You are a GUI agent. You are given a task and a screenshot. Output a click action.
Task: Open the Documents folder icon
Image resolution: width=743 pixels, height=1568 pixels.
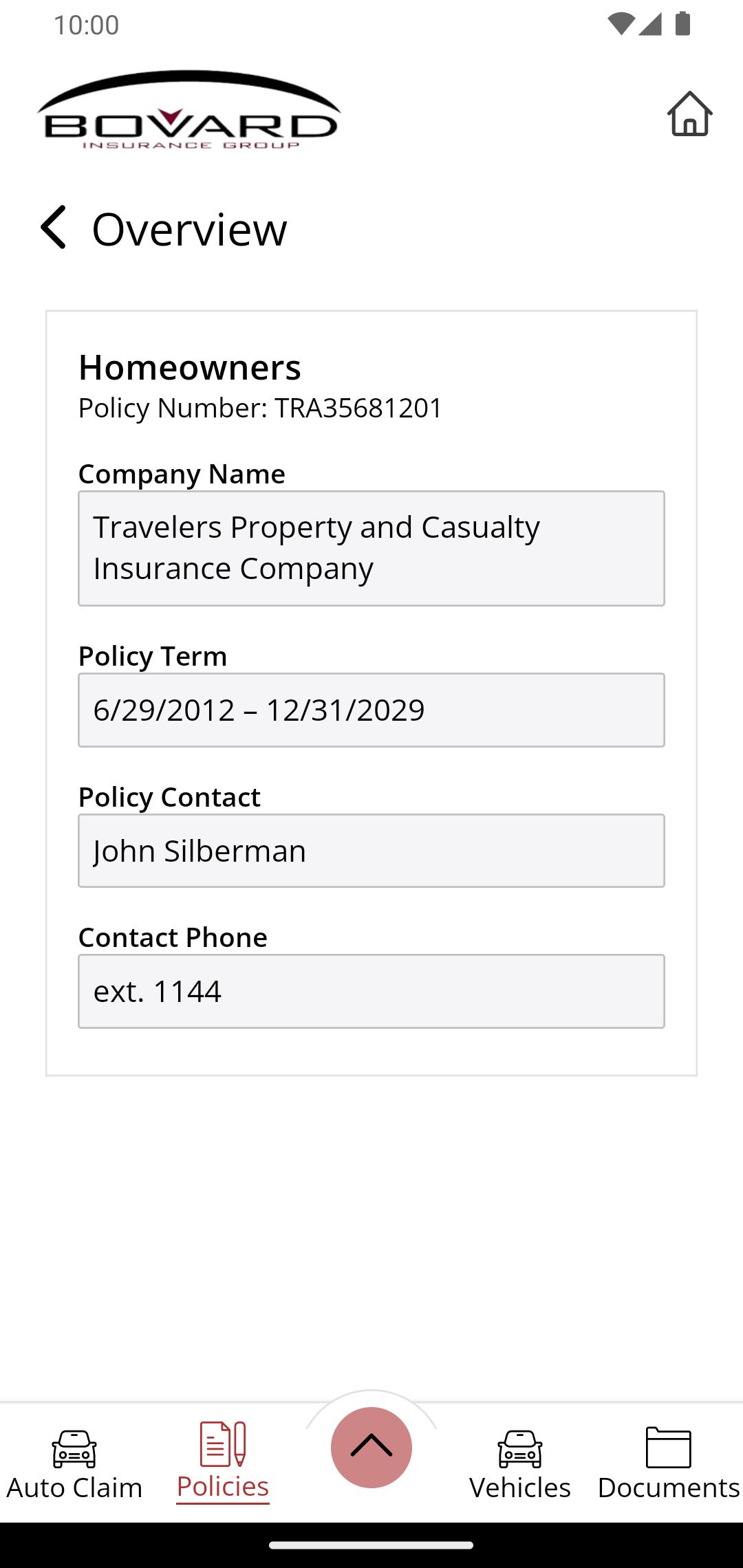click(668, 1447)
